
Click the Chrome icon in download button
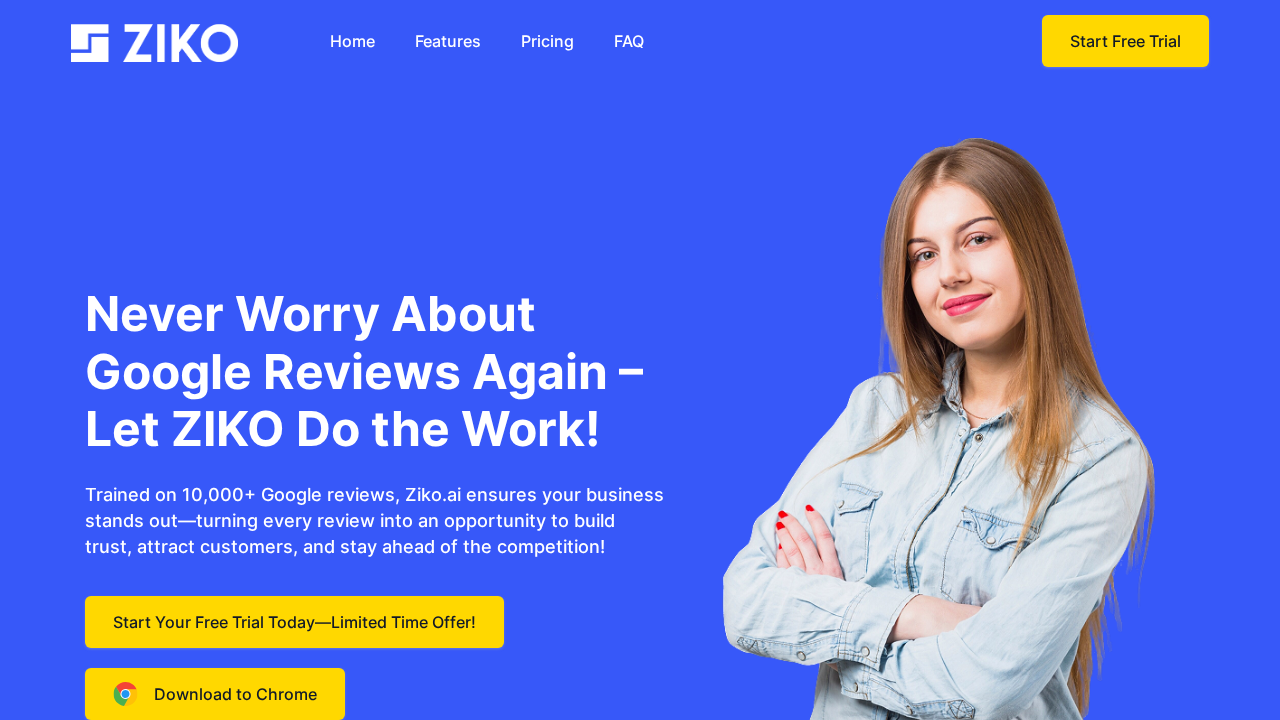[x=125, y=694]
